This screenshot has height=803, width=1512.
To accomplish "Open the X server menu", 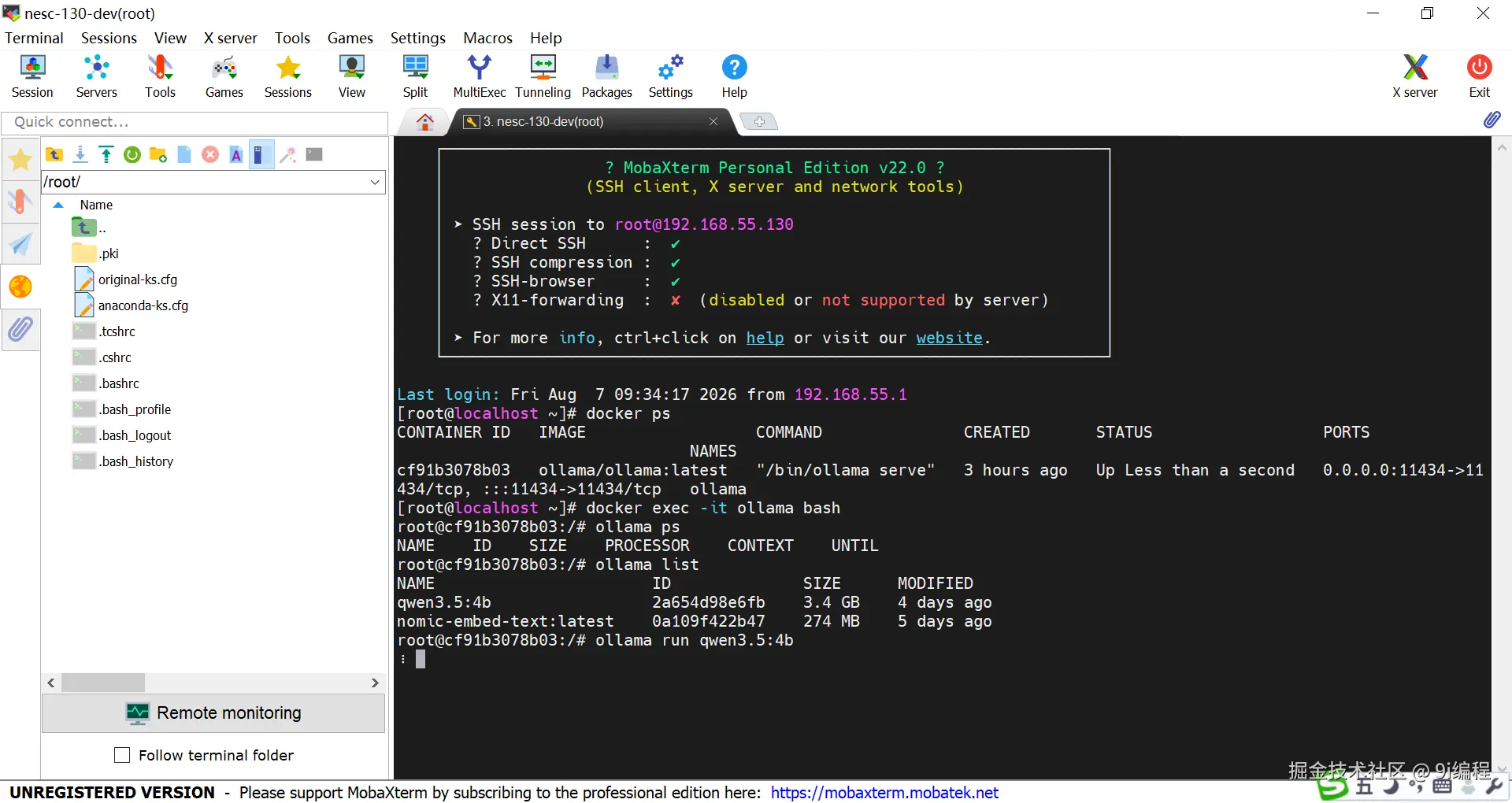I will coord(231,38).
